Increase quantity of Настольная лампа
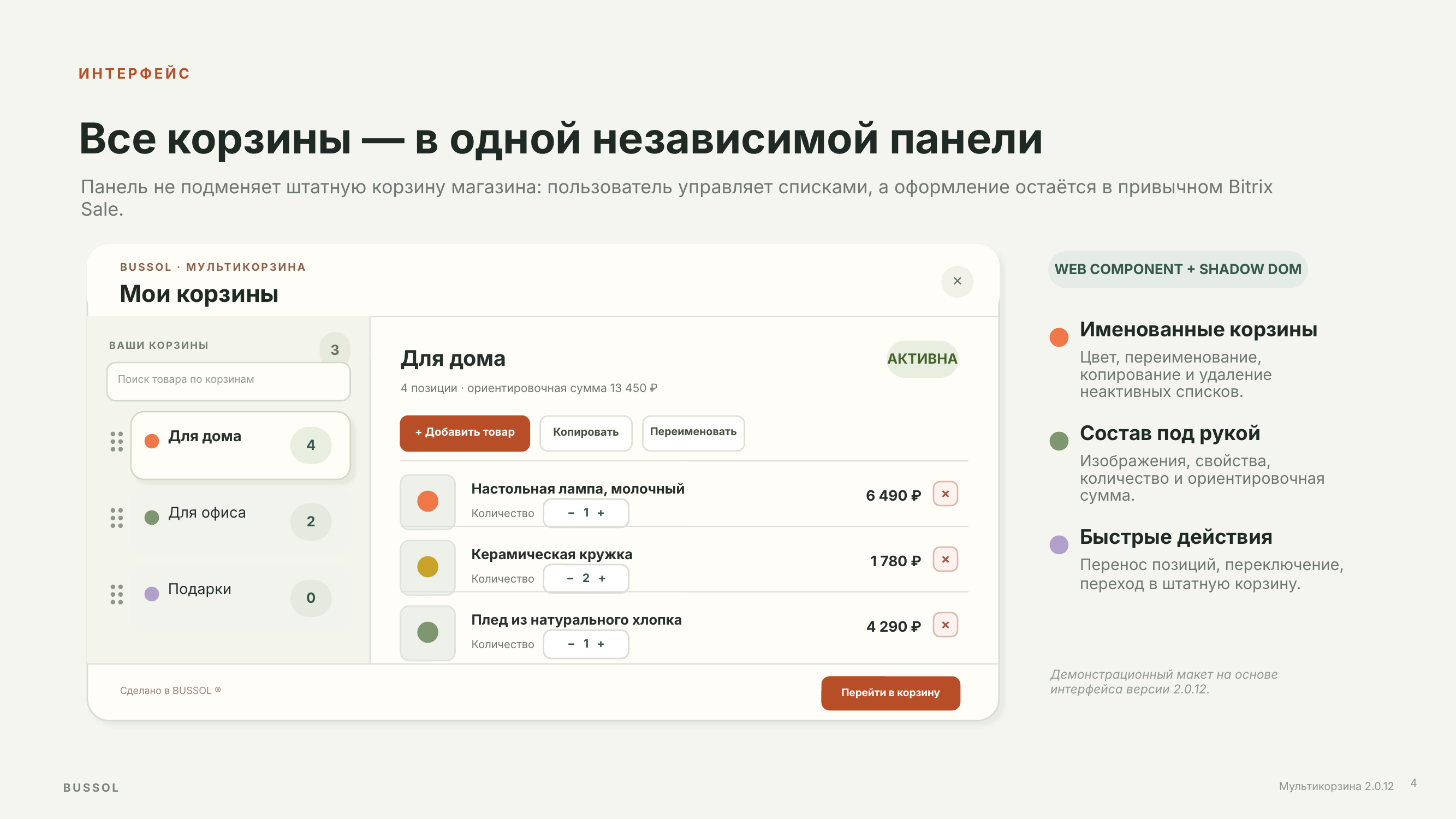Screen dimensions: 1456x819 (601, 513)
